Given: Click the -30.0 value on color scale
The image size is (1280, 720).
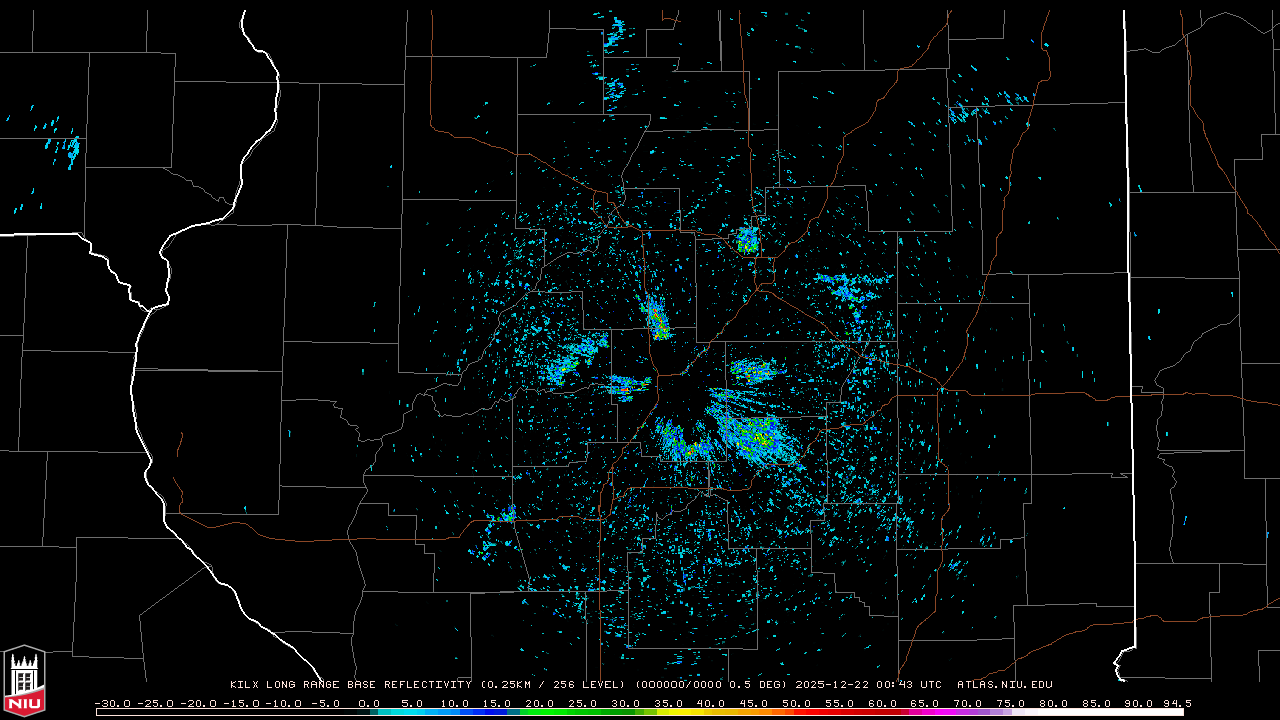Looking at the screenshot, I should click(113, 703).
